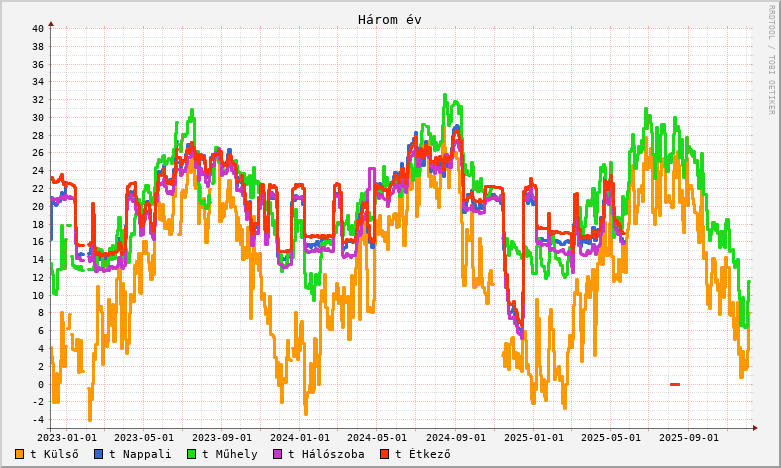Screen dimensions: 781x468
Task: Click the arrowhead ending the time axis
Action: click(755, 428)
